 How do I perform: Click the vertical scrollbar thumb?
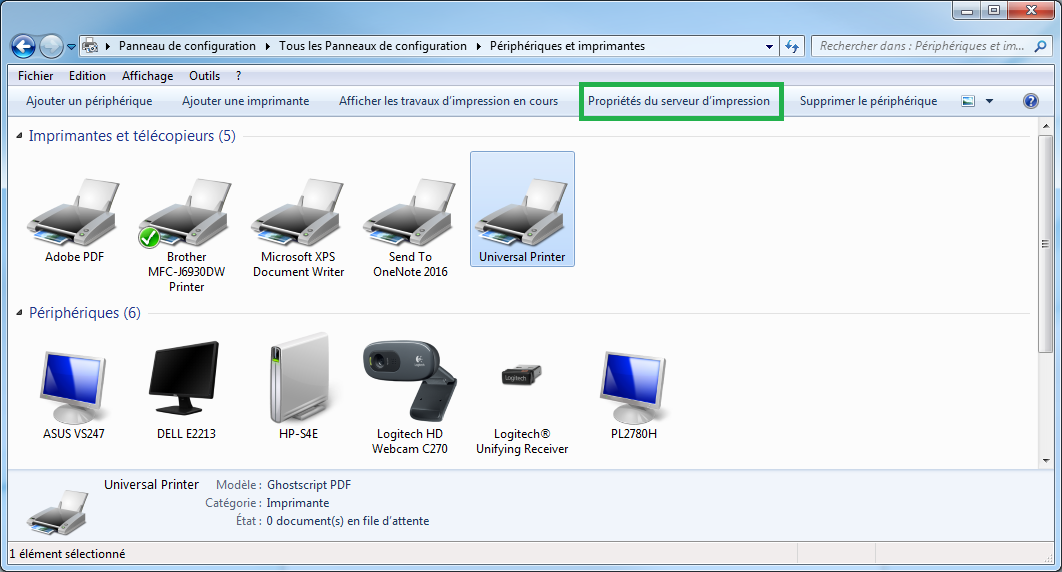click(x=1045, y=243)
